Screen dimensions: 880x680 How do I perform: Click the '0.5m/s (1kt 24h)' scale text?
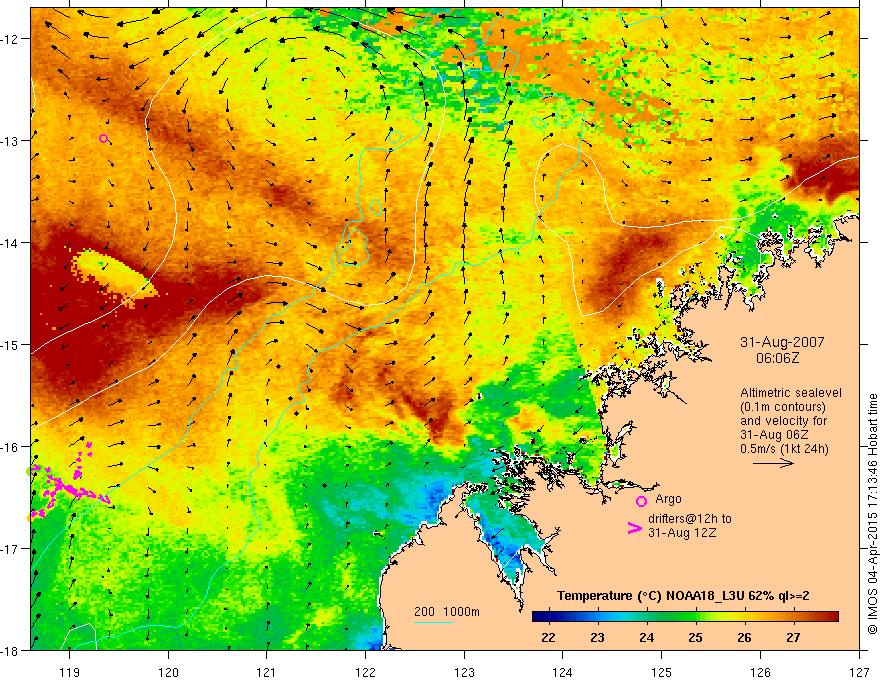coord(784,449)
